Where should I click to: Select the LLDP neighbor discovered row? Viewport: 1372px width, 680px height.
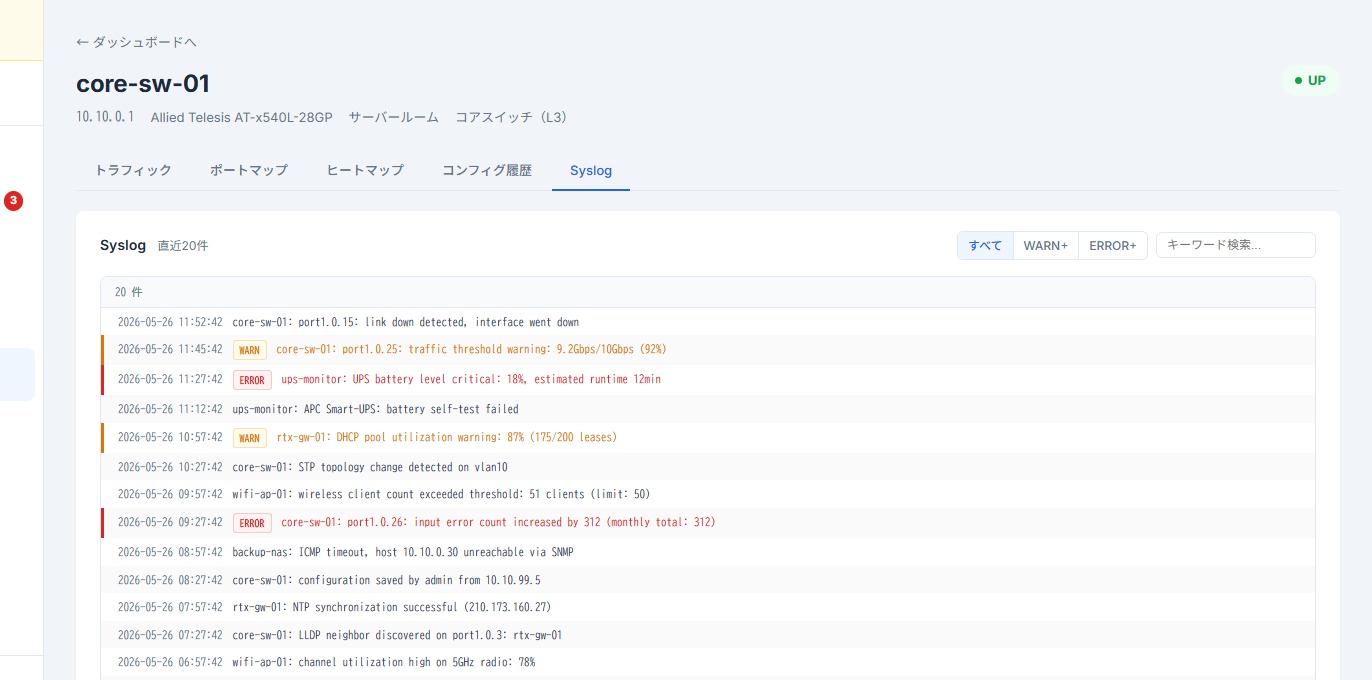(x=708, y=635)
